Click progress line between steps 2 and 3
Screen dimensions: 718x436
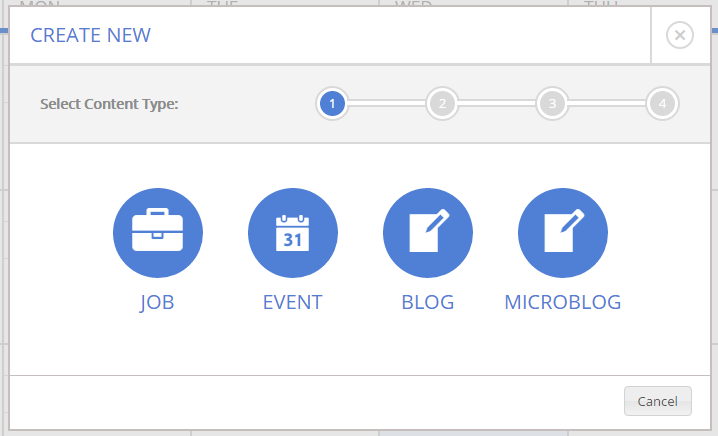(497, 103)
